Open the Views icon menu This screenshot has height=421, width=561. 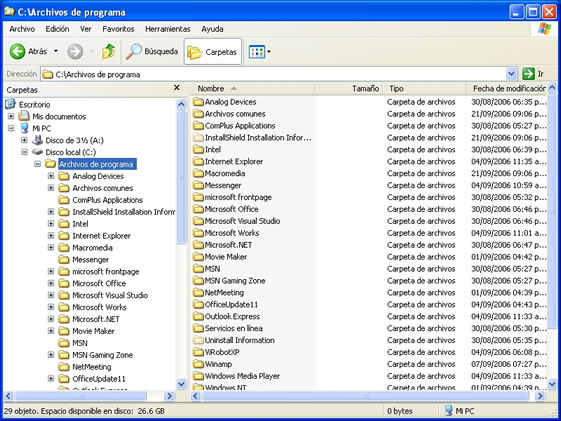pyautogui.click(x=257, y=52)
